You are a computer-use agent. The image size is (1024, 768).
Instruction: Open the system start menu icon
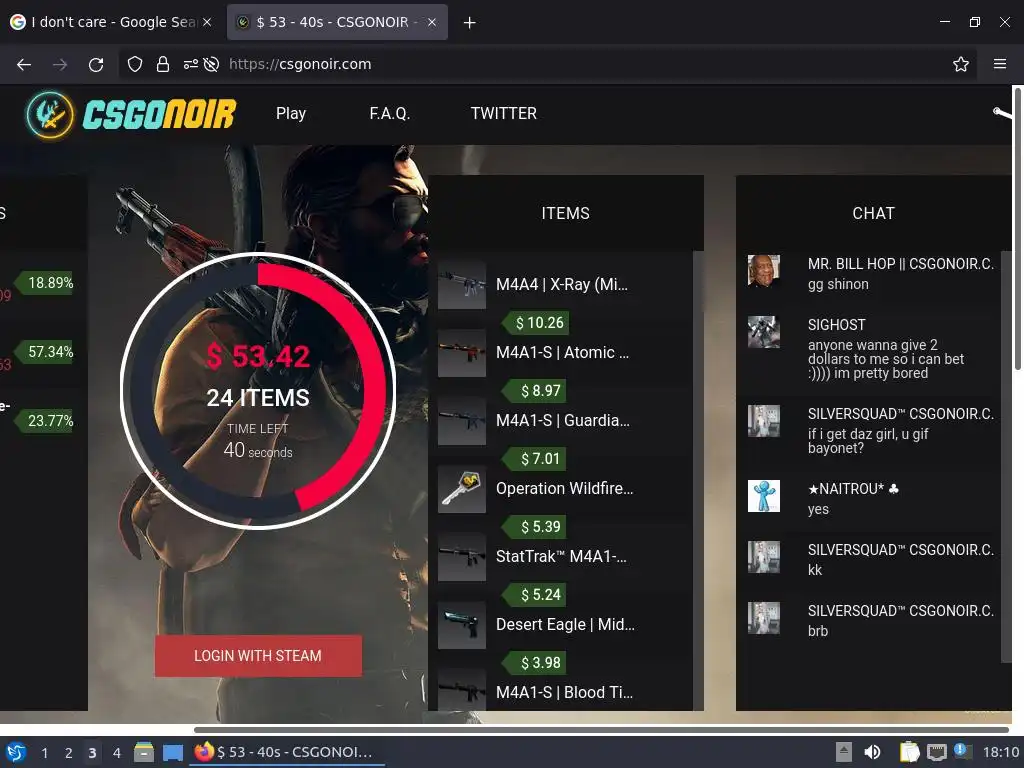tap(16, 752)
